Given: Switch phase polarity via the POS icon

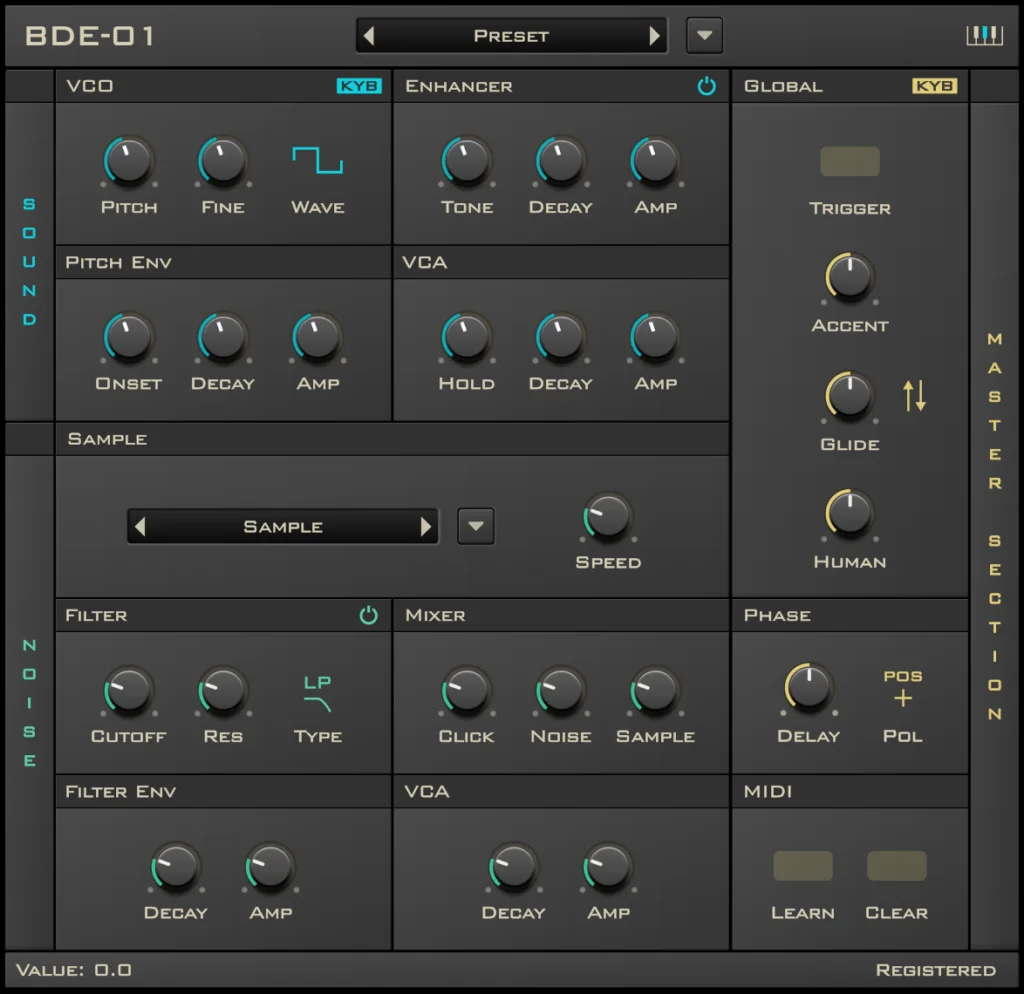Looking at the screenshot, I should pyautogui.click(x=903, y=689).
